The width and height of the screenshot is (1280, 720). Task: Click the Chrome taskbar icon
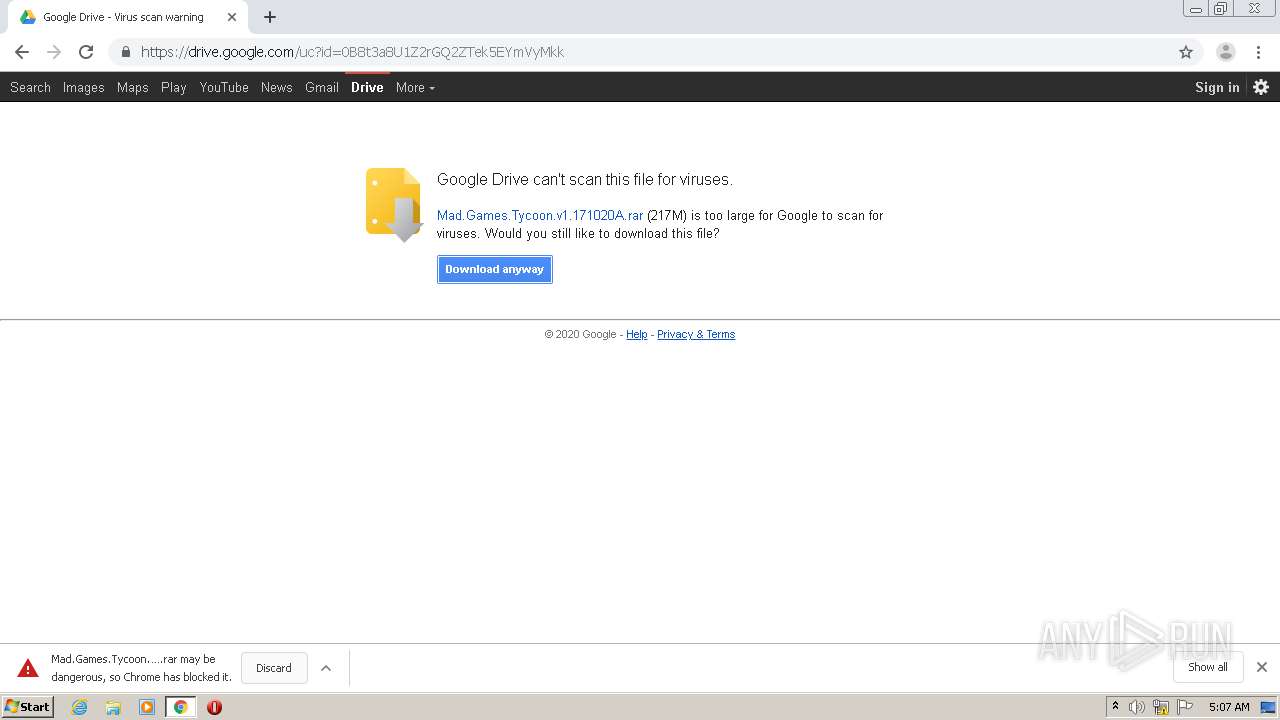[x=180, y=707]
